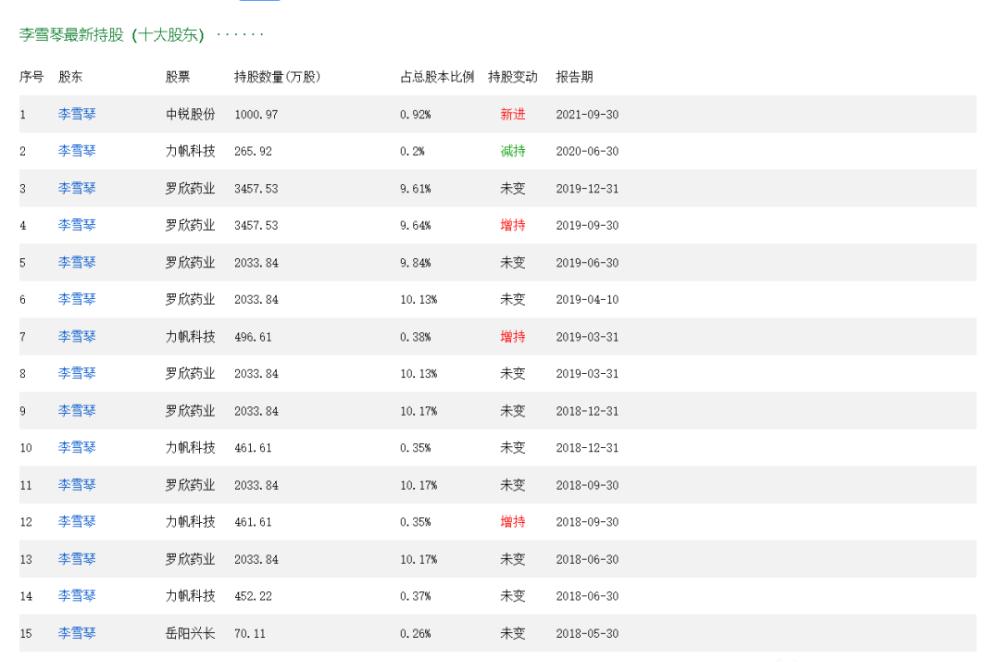1000x662 pixels.
Task: Select the 0.38% ratio cell
Action: pos(415,337)
